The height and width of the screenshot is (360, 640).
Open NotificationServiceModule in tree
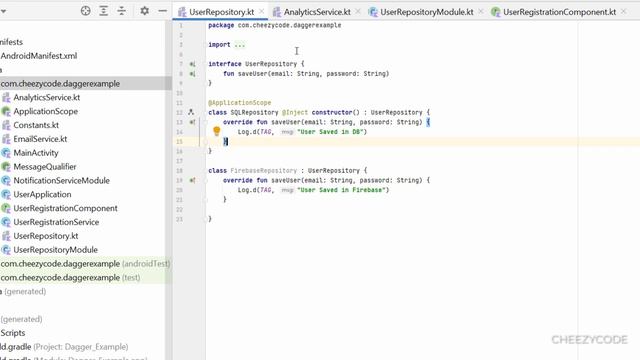click(61, 181)
